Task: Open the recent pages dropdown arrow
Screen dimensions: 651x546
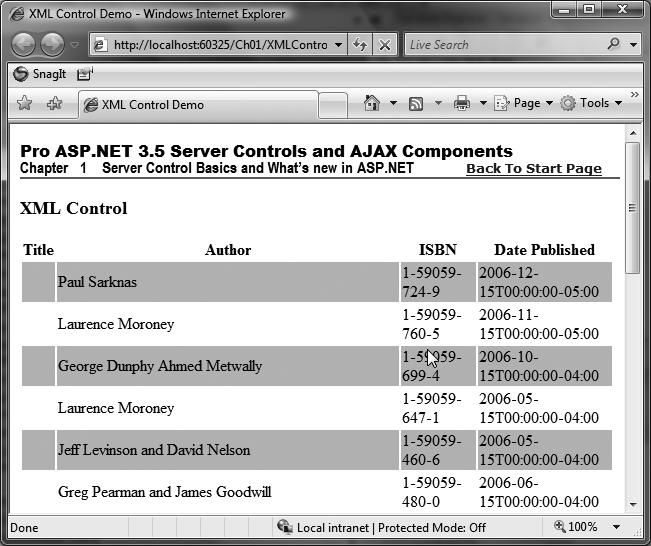Action: tap(75, 44)
